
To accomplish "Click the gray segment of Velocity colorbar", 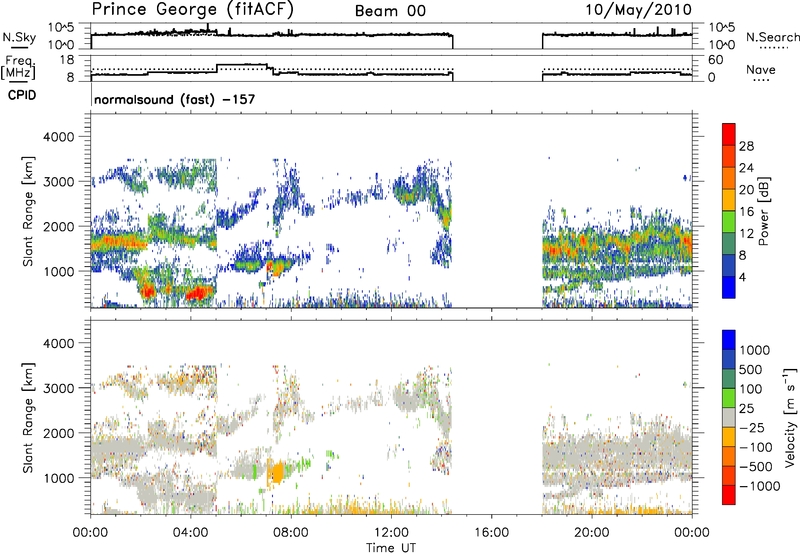I will pyautogui.click(x=729, y=418).
